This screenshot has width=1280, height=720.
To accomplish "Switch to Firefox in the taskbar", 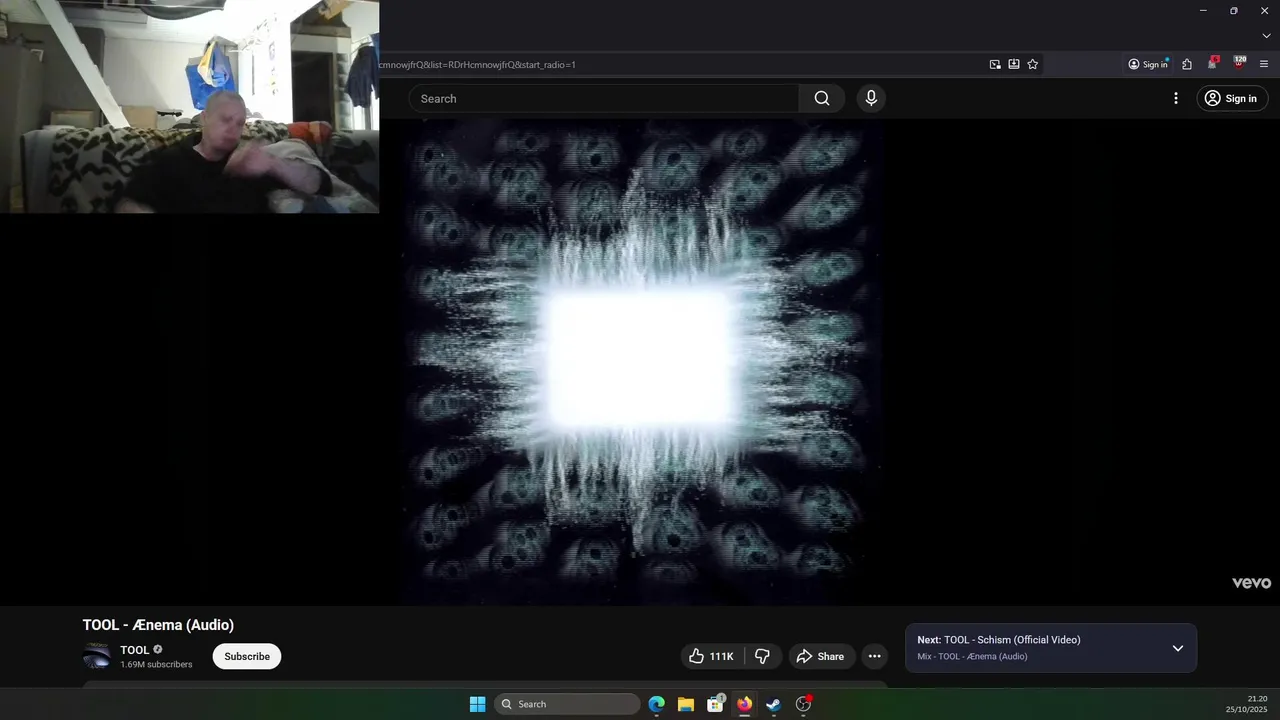I will [x=744, y=704].
